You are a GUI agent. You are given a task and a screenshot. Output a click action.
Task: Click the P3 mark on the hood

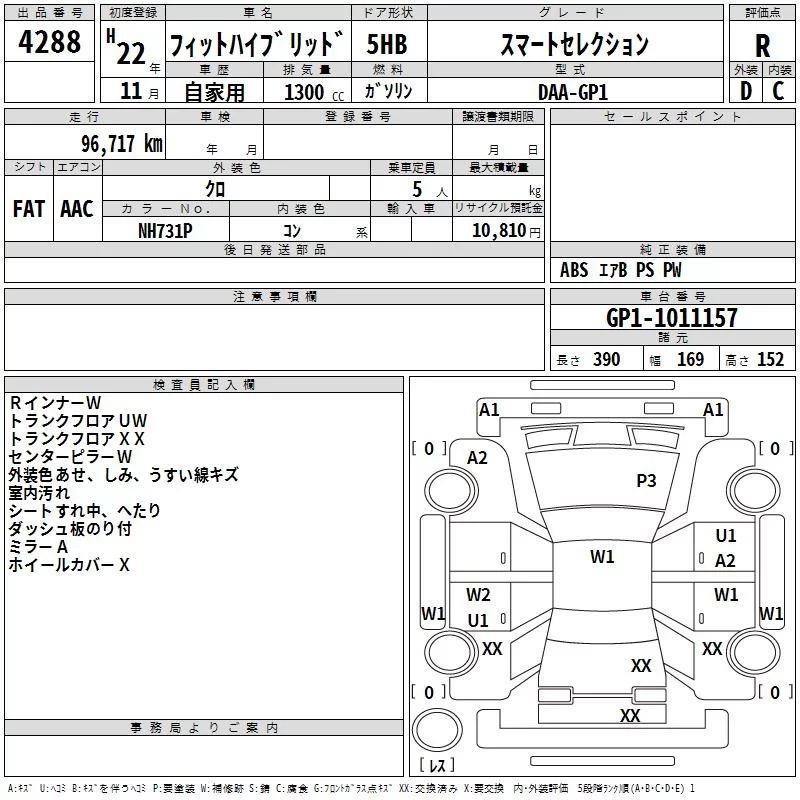coord(646,481)
